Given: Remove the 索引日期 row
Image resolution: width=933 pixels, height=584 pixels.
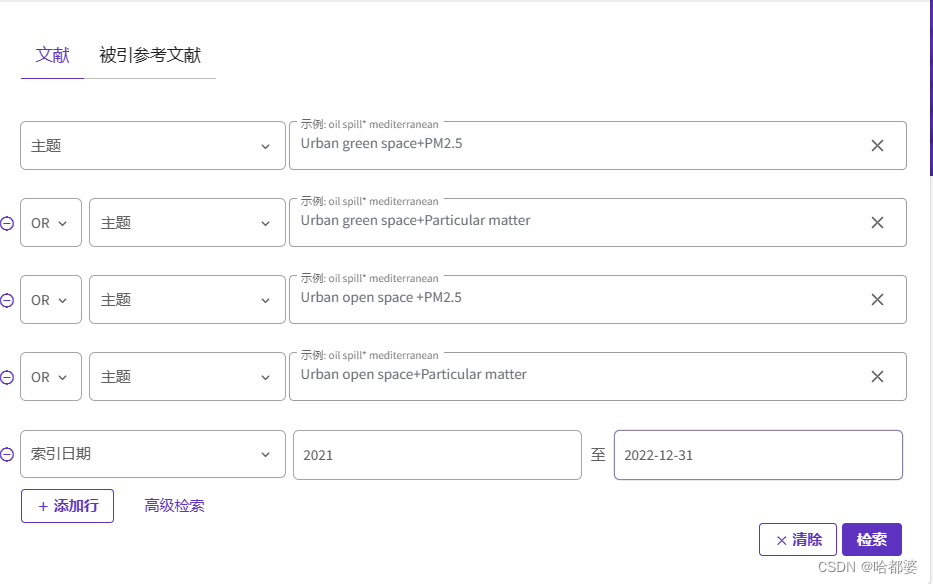Looking at the screenshot, I should (x=7, y=455).
